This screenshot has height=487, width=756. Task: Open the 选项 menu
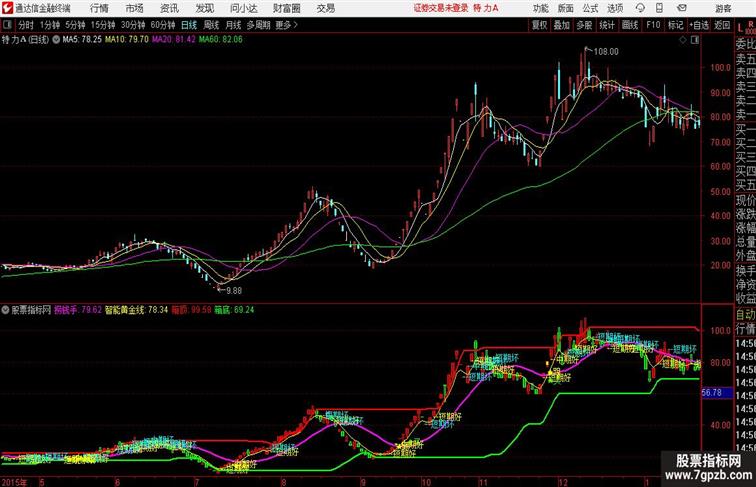tap(615, 8)
